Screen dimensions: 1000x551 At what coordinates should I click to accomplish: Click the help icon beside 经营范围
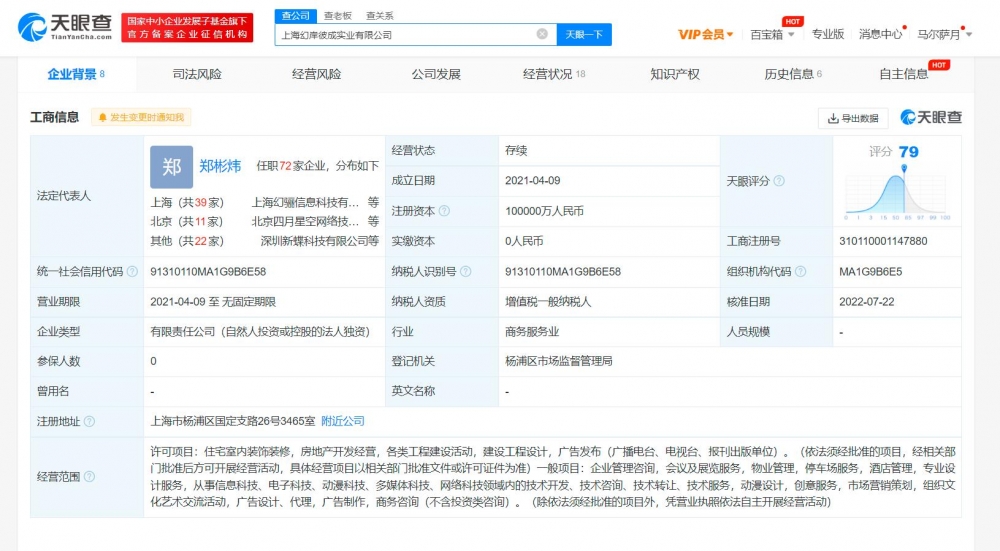[89, 476]
